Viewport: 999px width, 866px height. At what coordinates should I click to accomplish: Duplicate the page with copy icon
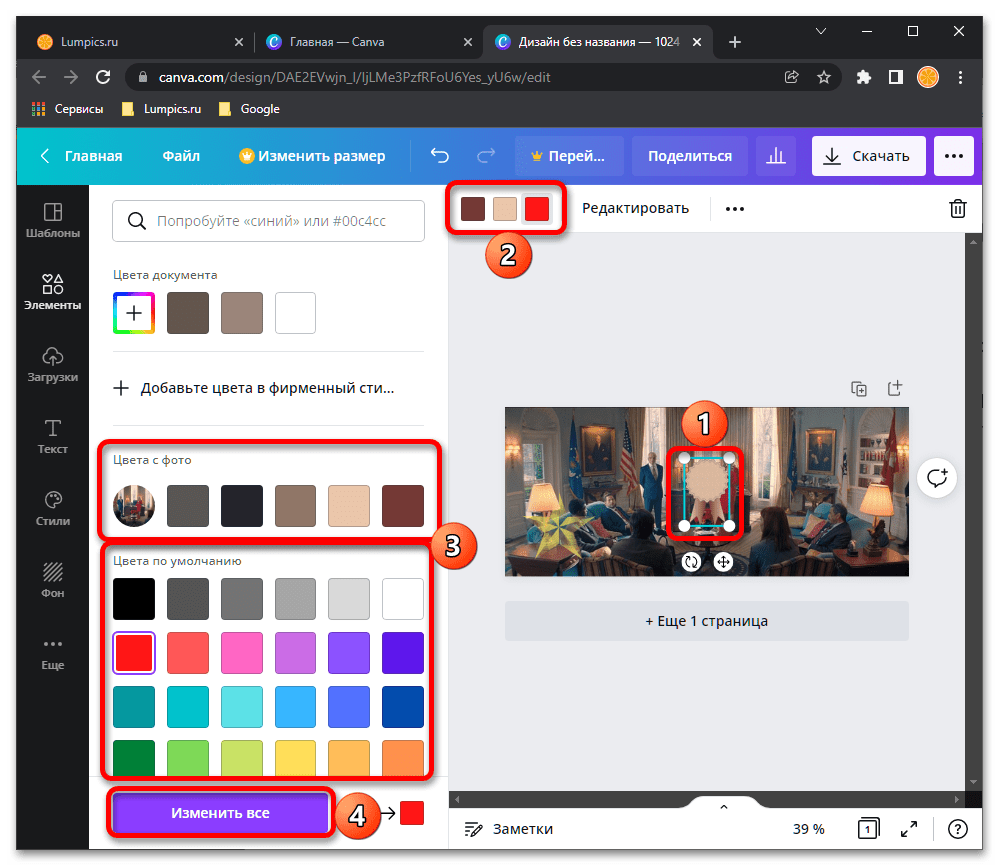tap(859, 388)
